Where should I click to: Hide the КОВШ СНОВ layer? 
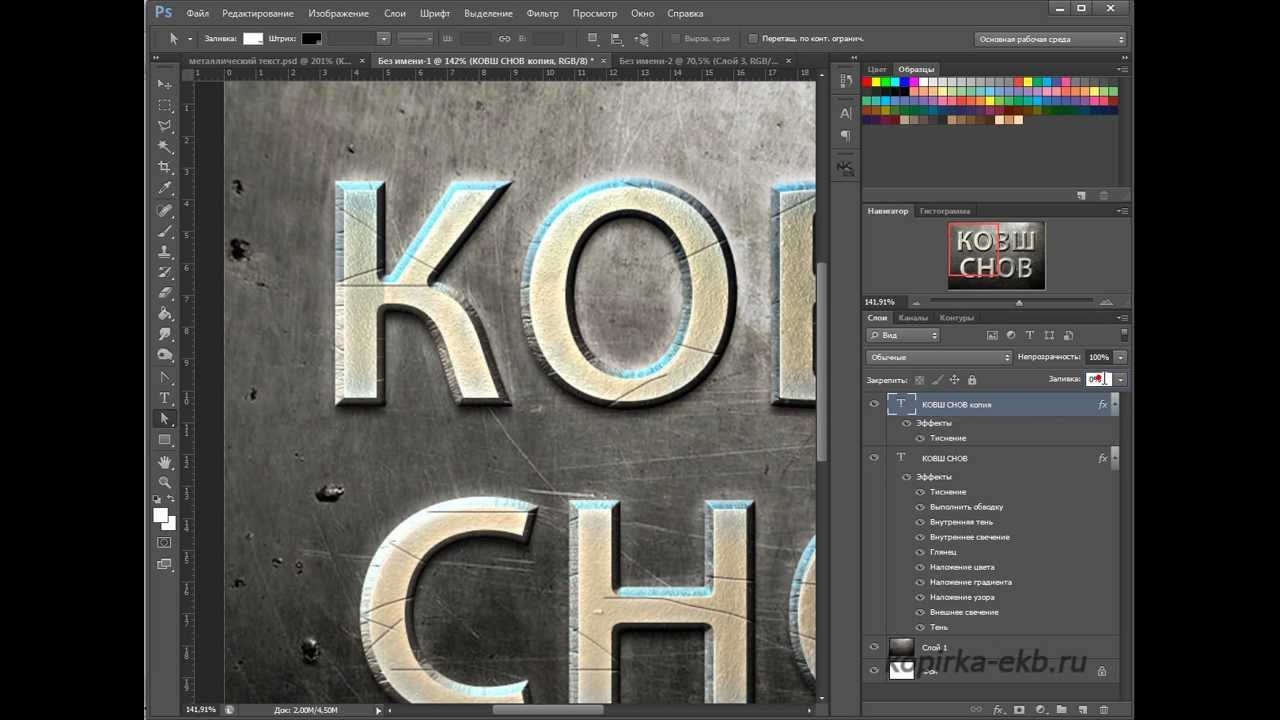(874, 458)
